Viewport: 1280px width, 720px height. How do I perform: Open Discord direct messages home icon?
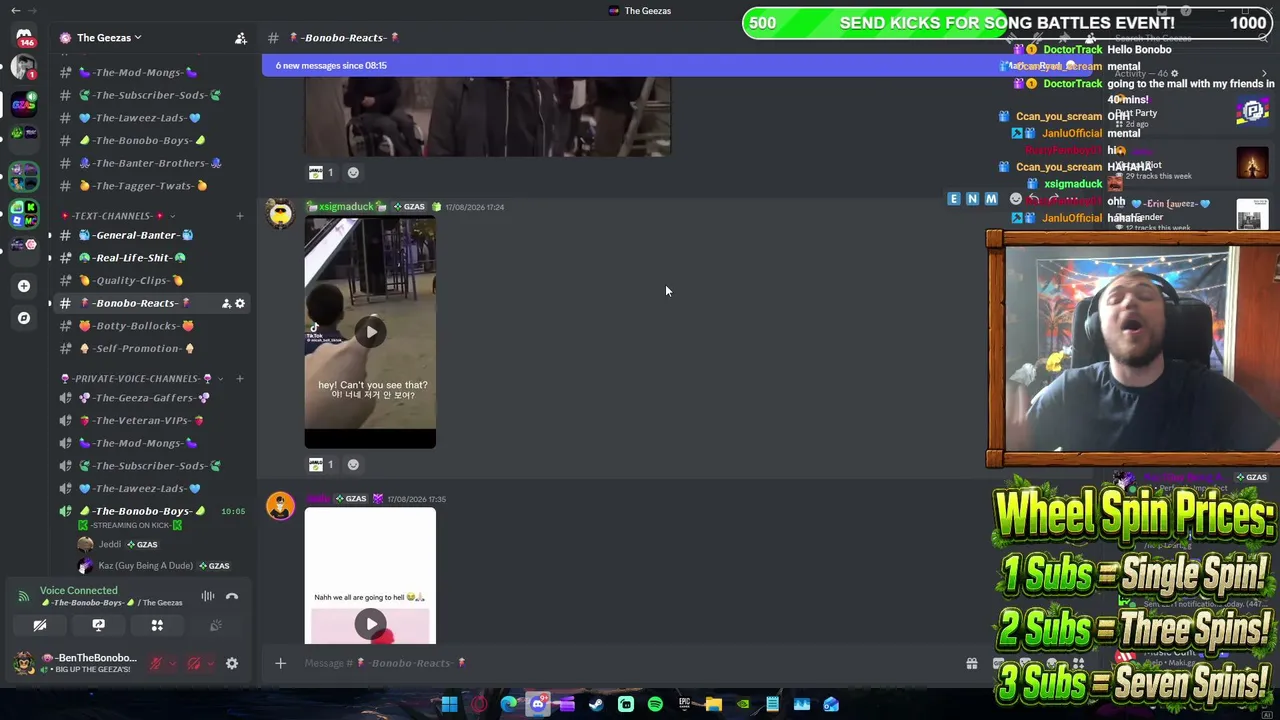[x=24, y=38]
